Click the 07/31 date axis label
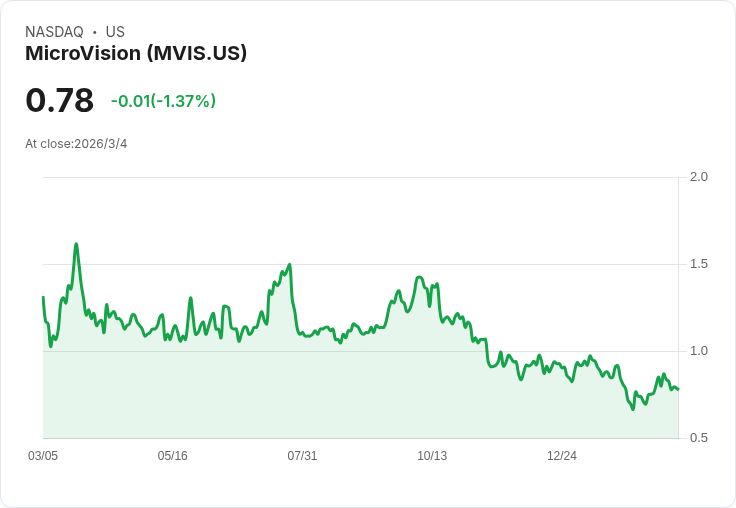The image size is (736, 508). (x=302, y=456)
